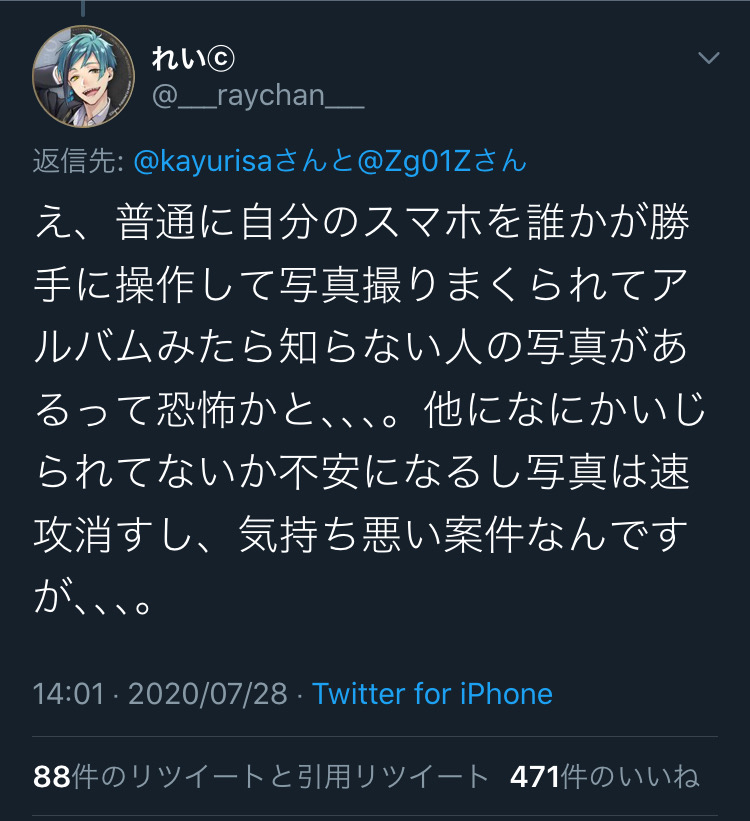This screenshot has width=750, height=821.
Task: Tap the tweet's first line starting え、普通に
Action: point(361,223)
